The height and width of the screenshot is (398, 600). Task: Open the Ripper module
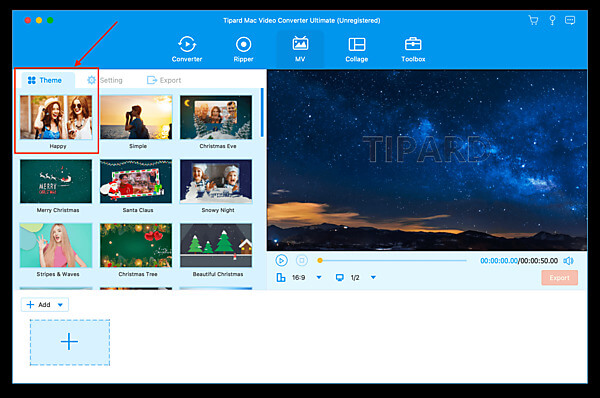(x=243, y=49)
